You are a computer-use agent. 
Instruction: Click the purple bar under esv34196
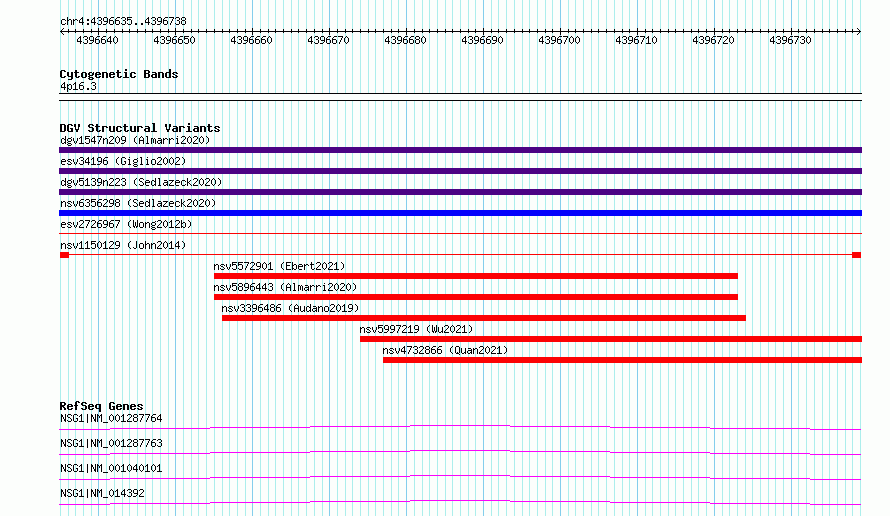460,171
